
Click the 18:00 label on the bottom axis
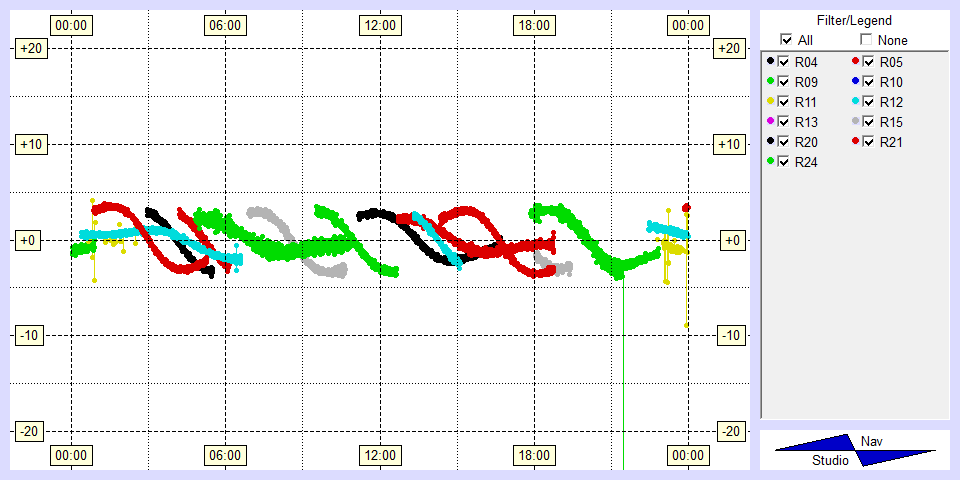tap(533, 455)
